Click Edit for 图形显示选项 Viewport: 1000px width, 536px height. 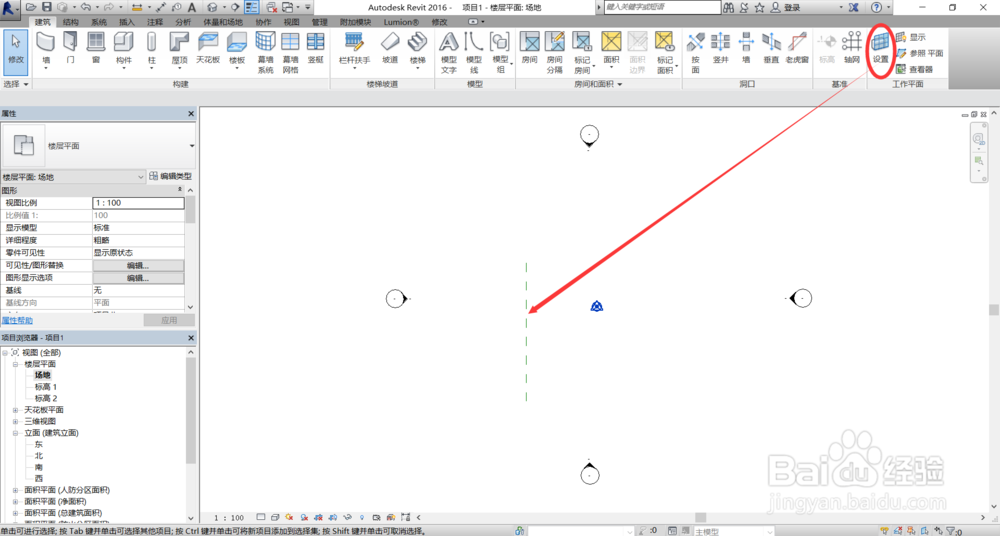138,278
